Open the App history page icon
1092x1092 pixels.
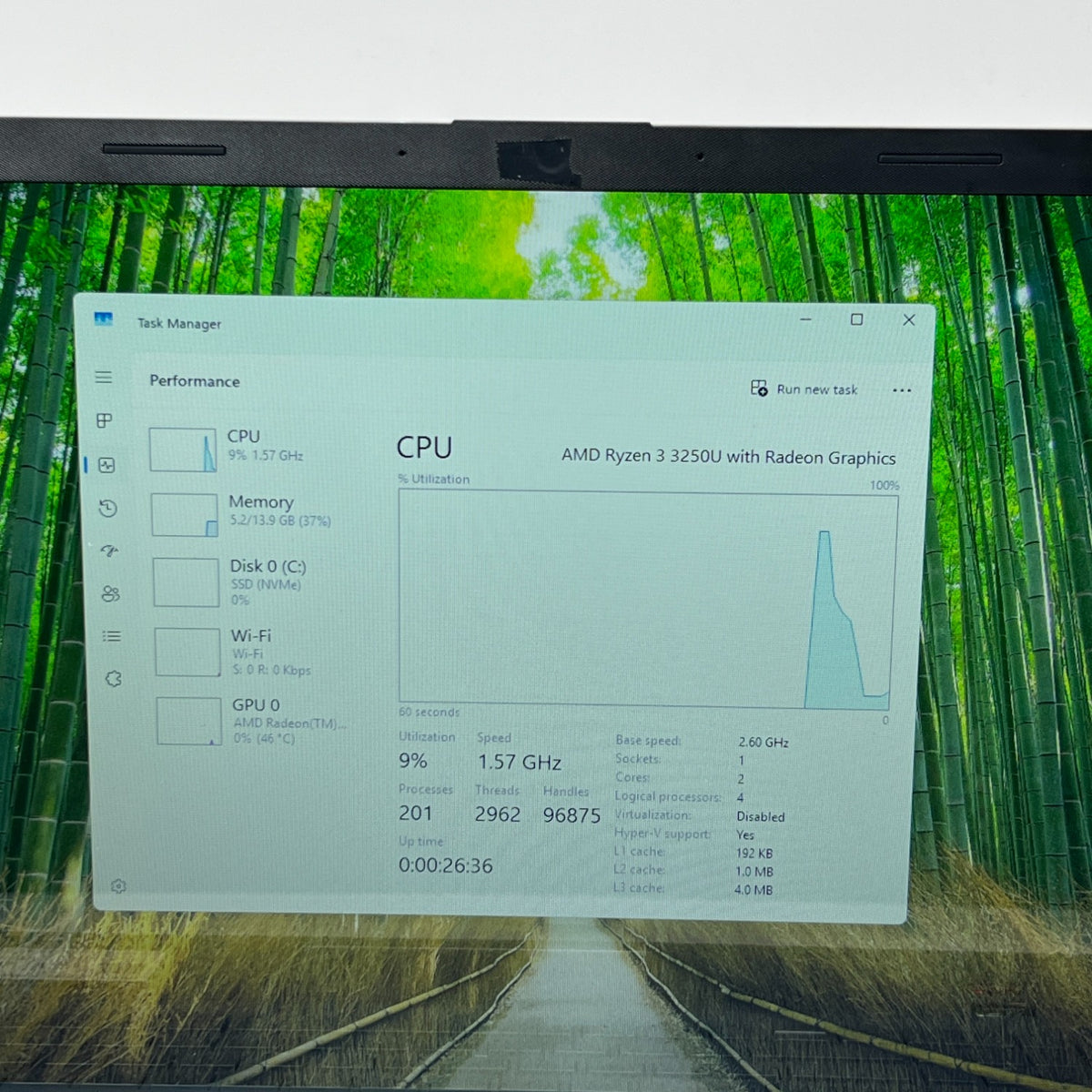tap(107, 508)
